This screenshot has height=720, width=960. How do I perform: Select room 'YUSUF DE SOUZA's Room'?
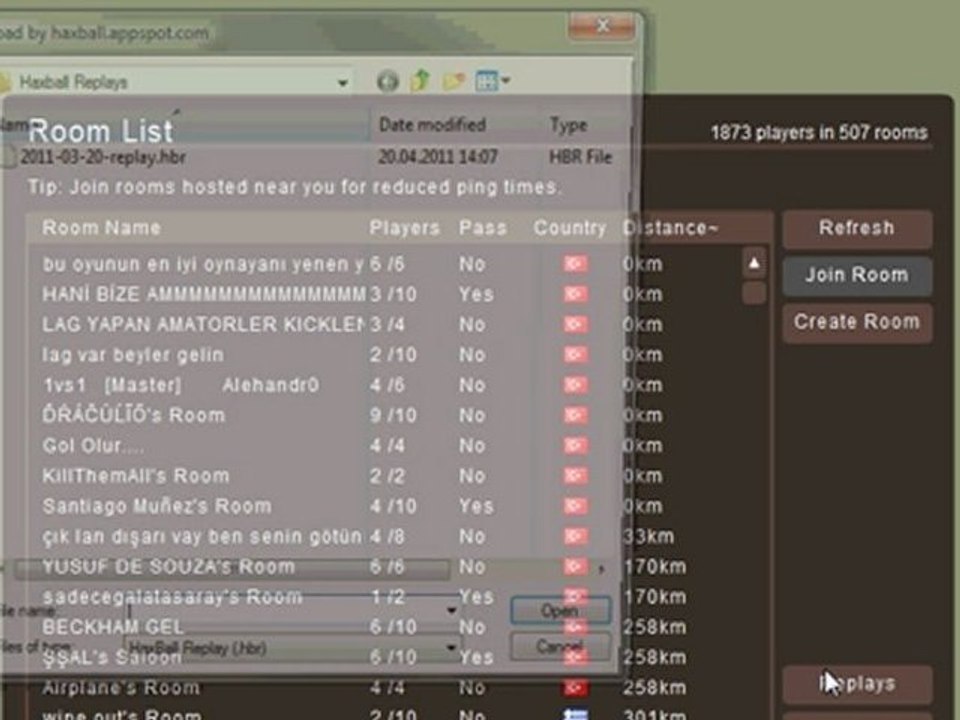pyautogui.click(x=386, y=567)
